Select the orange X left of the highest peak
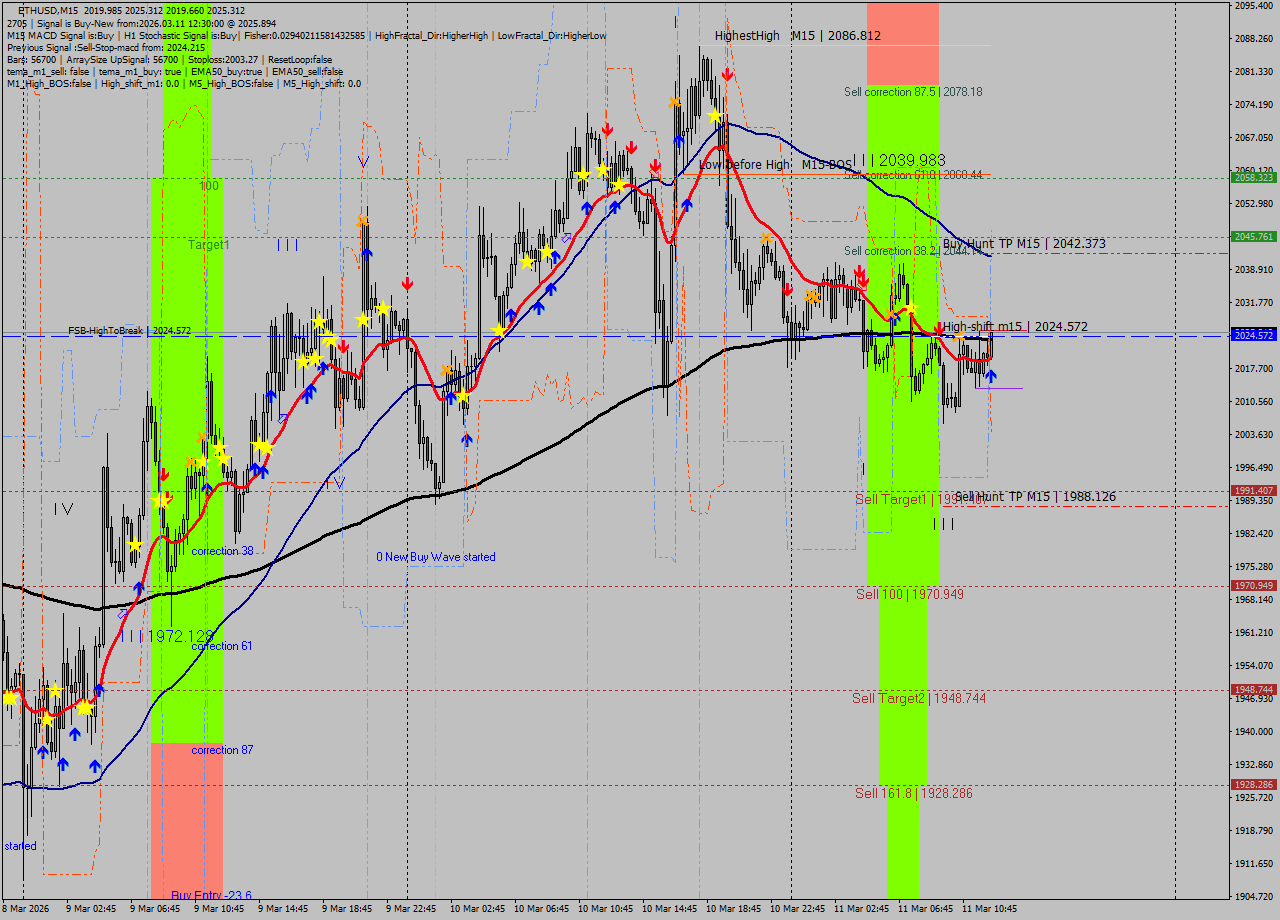 click(x=674, y=102)
